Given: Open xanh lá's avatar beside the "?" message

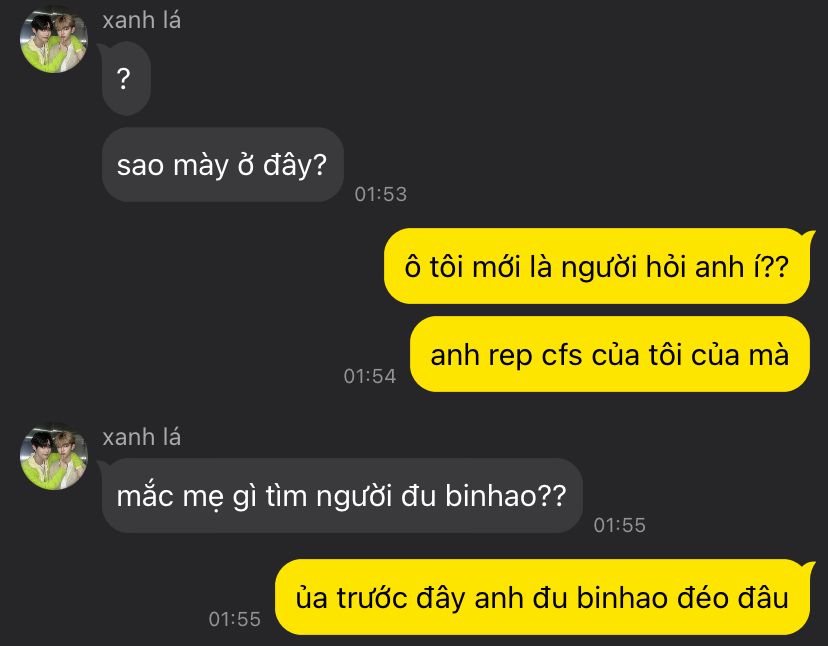Looking at the screenshot, I should pyautogui.click(x=53, y=41).
